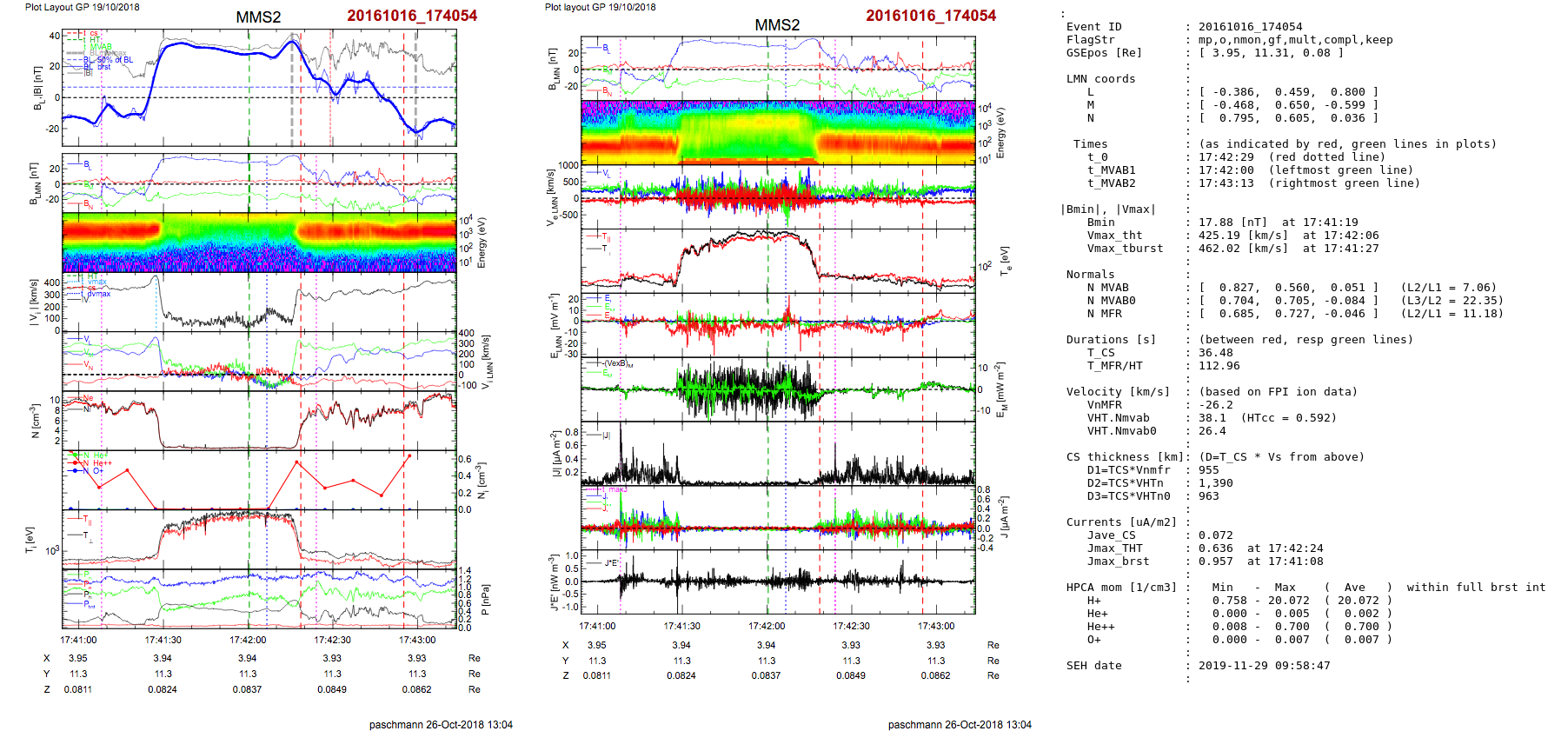Viewport: 1568px width, 731px height.
Task: Click the SEH date value 2019-11-29 09:58:47
Action: [x=1265, y=666]
